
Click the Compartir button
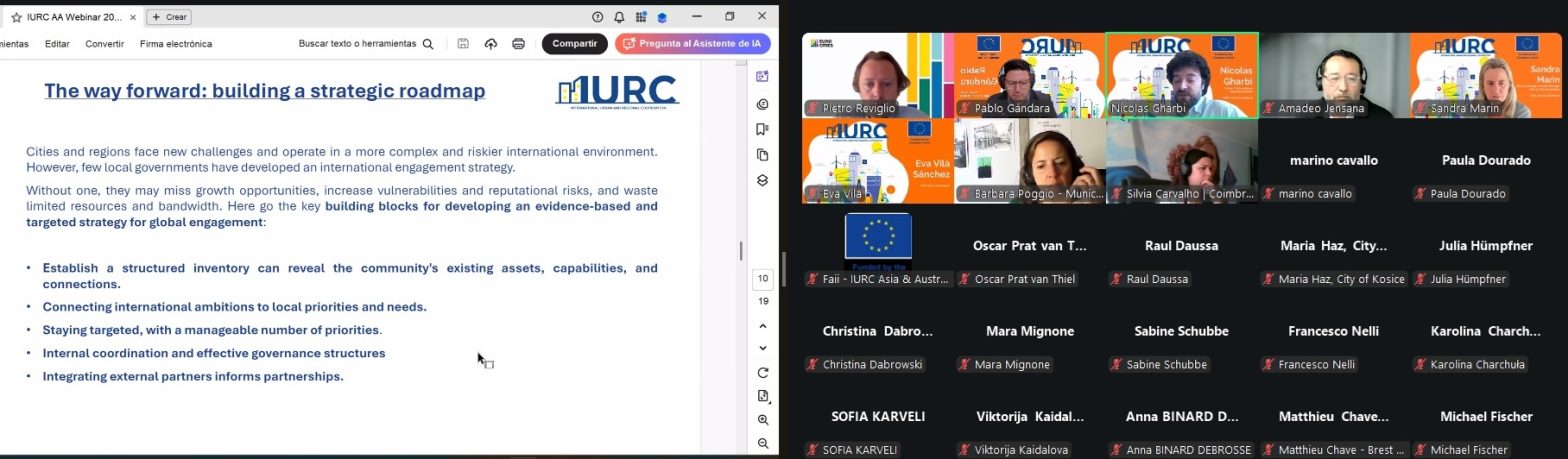tap(574, 44)
